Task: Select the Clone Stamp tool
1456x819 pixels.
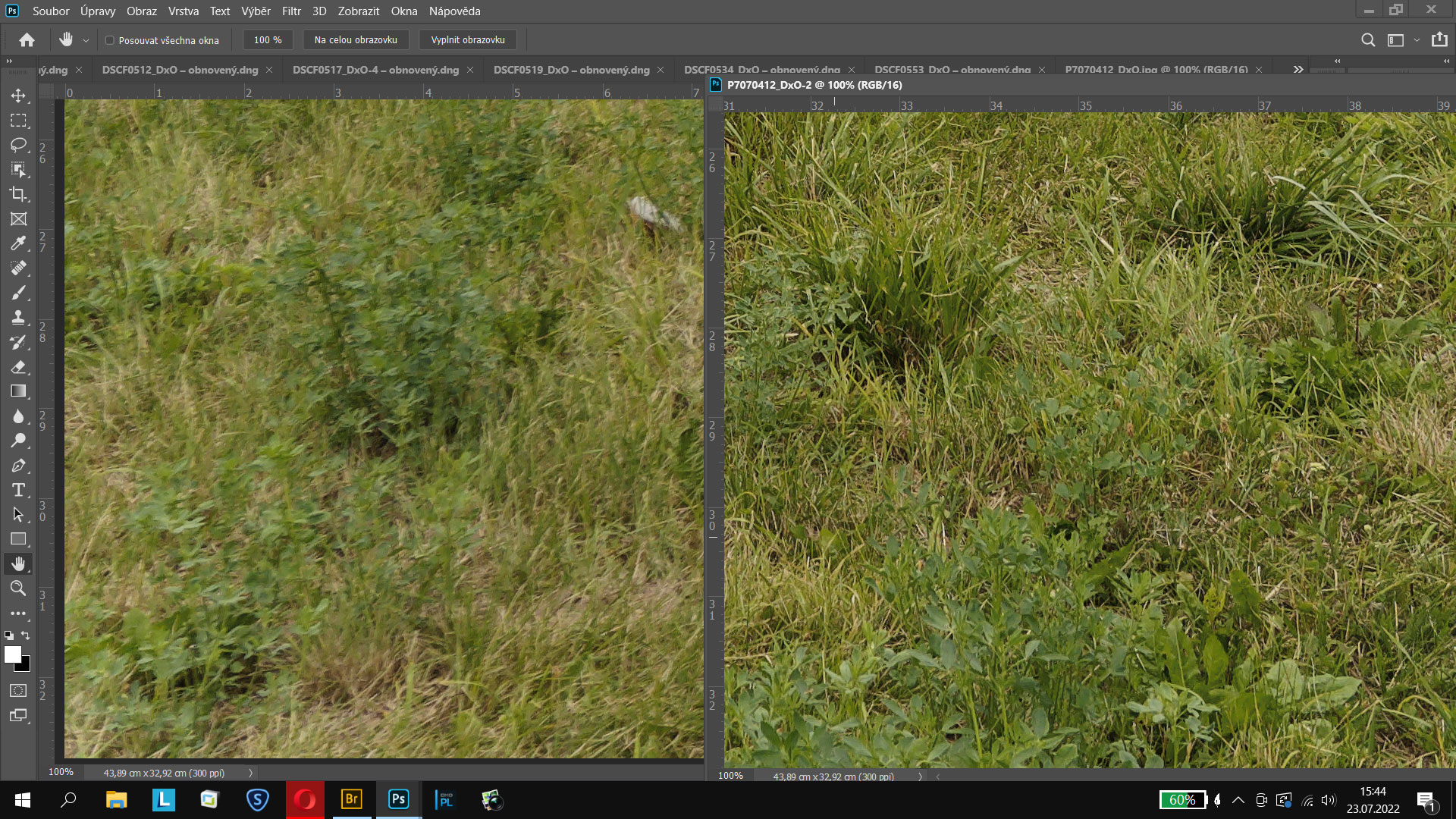Action: [18, 318]
